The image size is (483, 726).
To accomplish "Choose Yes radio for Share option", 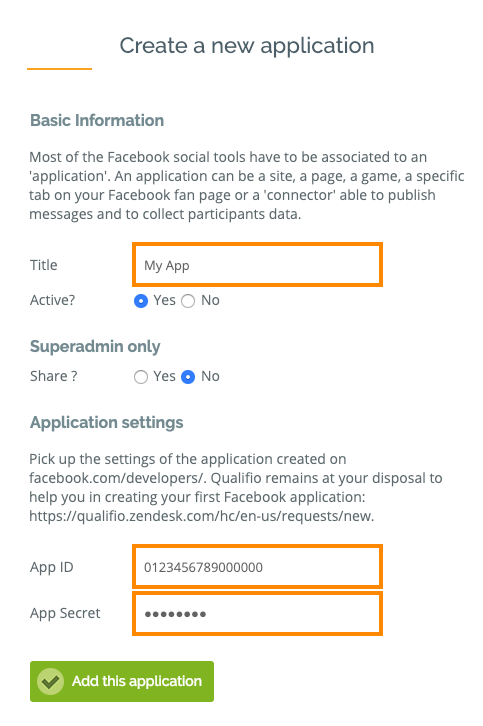I will (x=141, y=377).
